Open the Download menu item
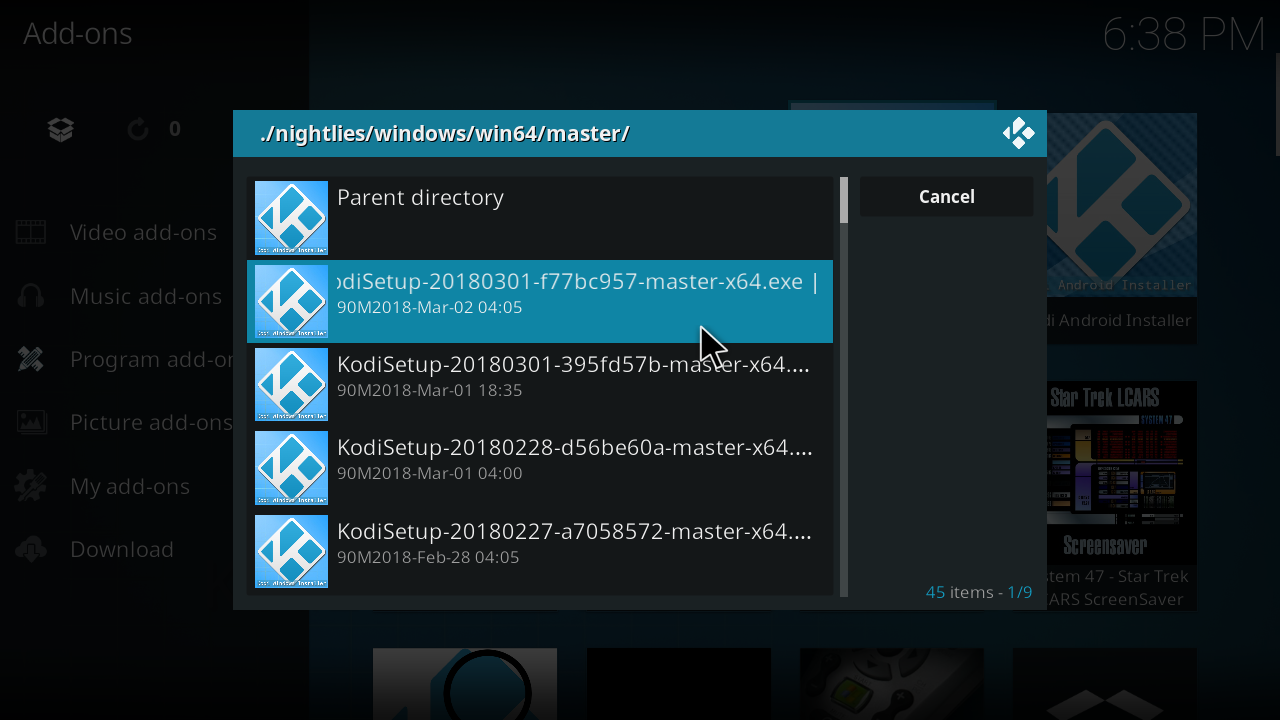1280x720 pixels. (x=122, y=549)
